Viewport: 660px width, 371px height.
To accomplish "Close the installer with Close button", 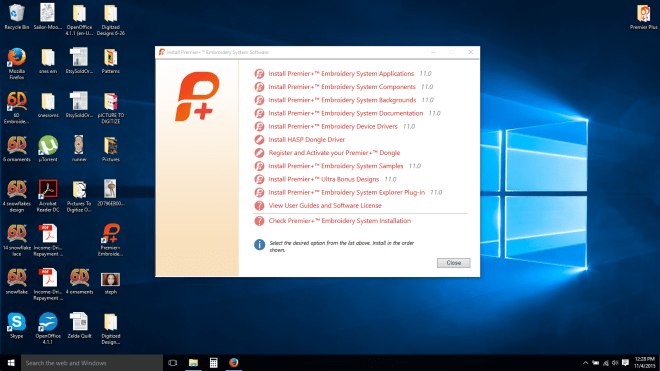I will tap(453, 263).
